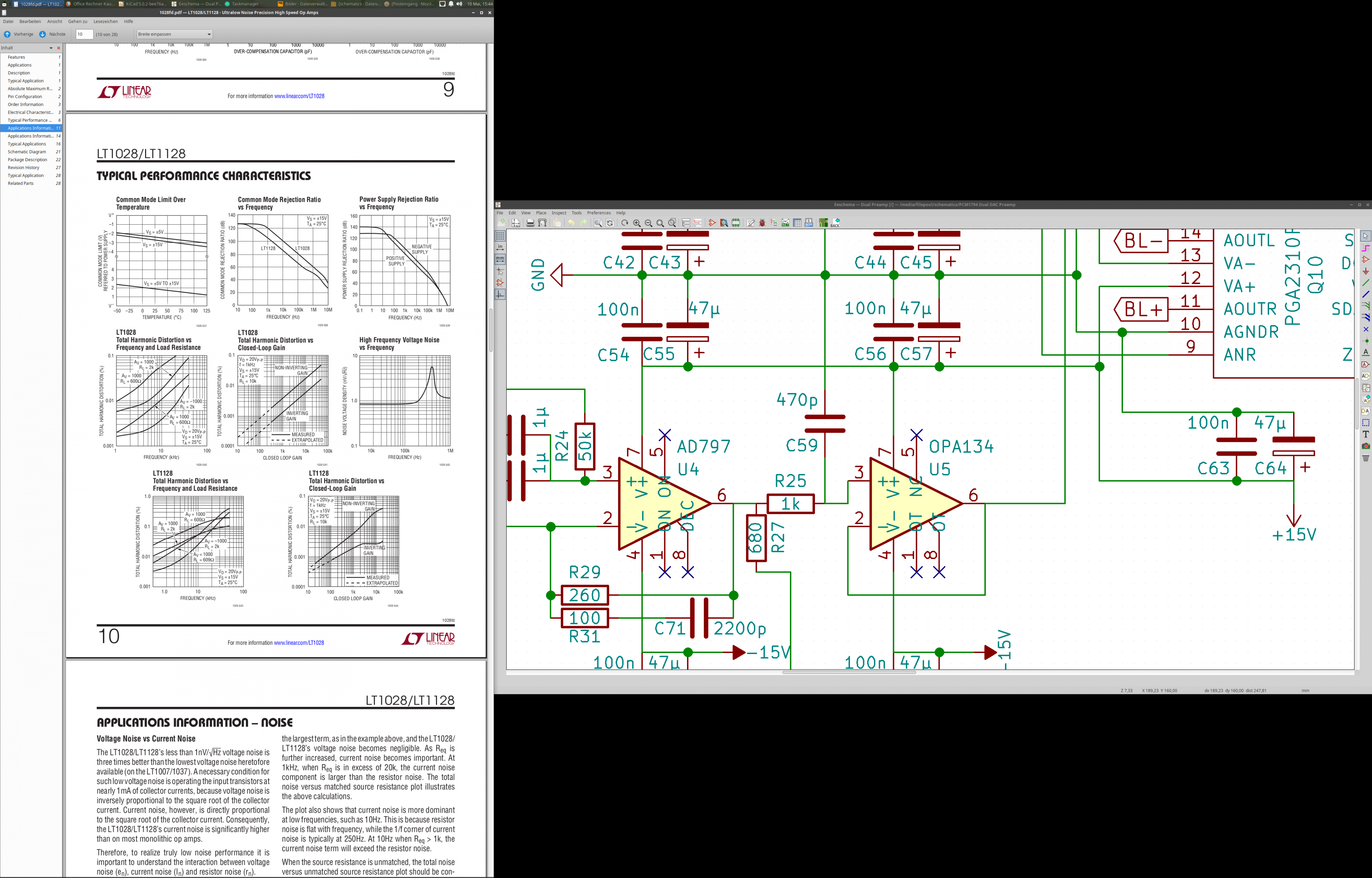
Task: Open Pcbnew board layout icon
Action: [x=824, y=223]
